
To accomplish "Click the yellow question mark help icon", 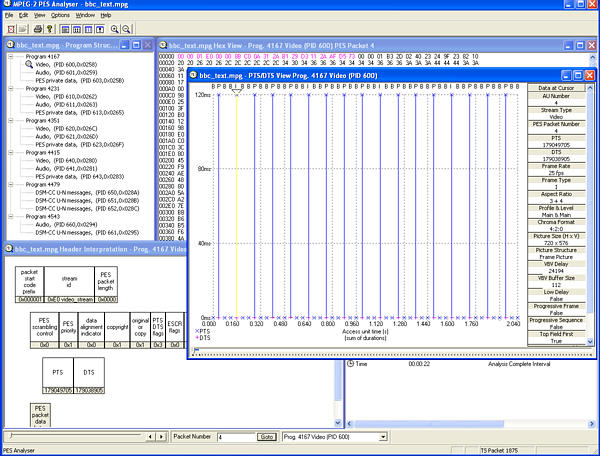I will [49, 29].
